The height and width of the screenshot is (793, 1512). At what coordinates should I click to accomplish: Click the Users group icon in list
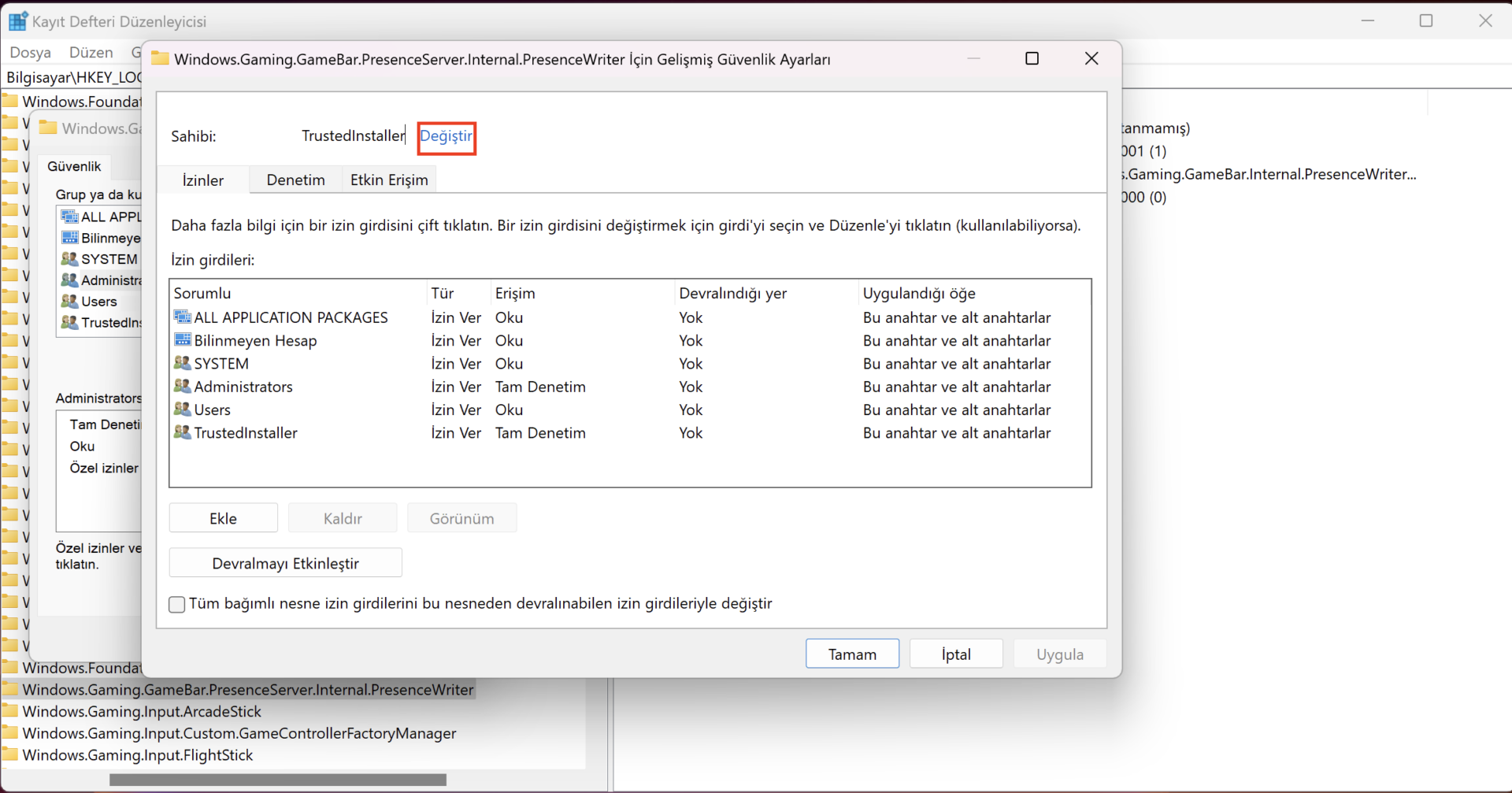183,409
